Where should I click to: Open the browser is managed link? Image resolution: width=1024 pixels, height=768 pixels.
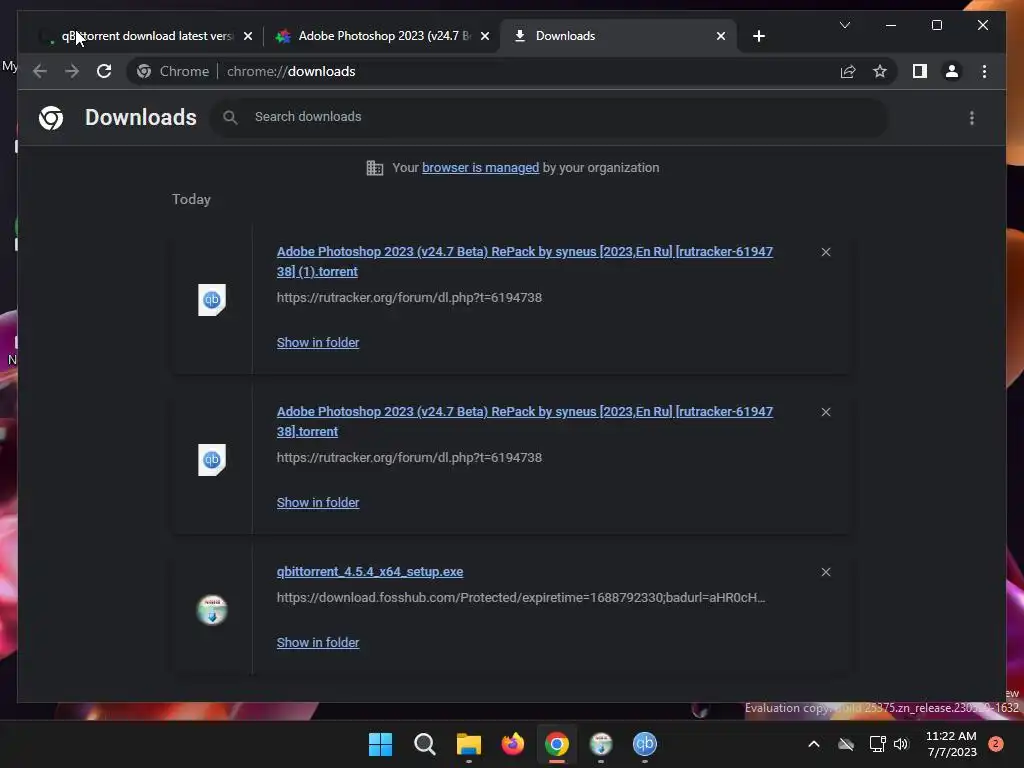pyautogui.click(x=480, y=168)
